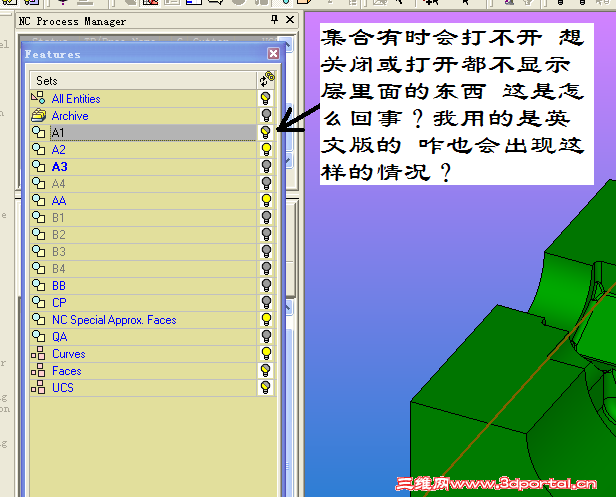Image resolution: width=616 pixels, height=497 pixels.
Task: Select the greyed "A4" set name
Action: click(59, 183)
